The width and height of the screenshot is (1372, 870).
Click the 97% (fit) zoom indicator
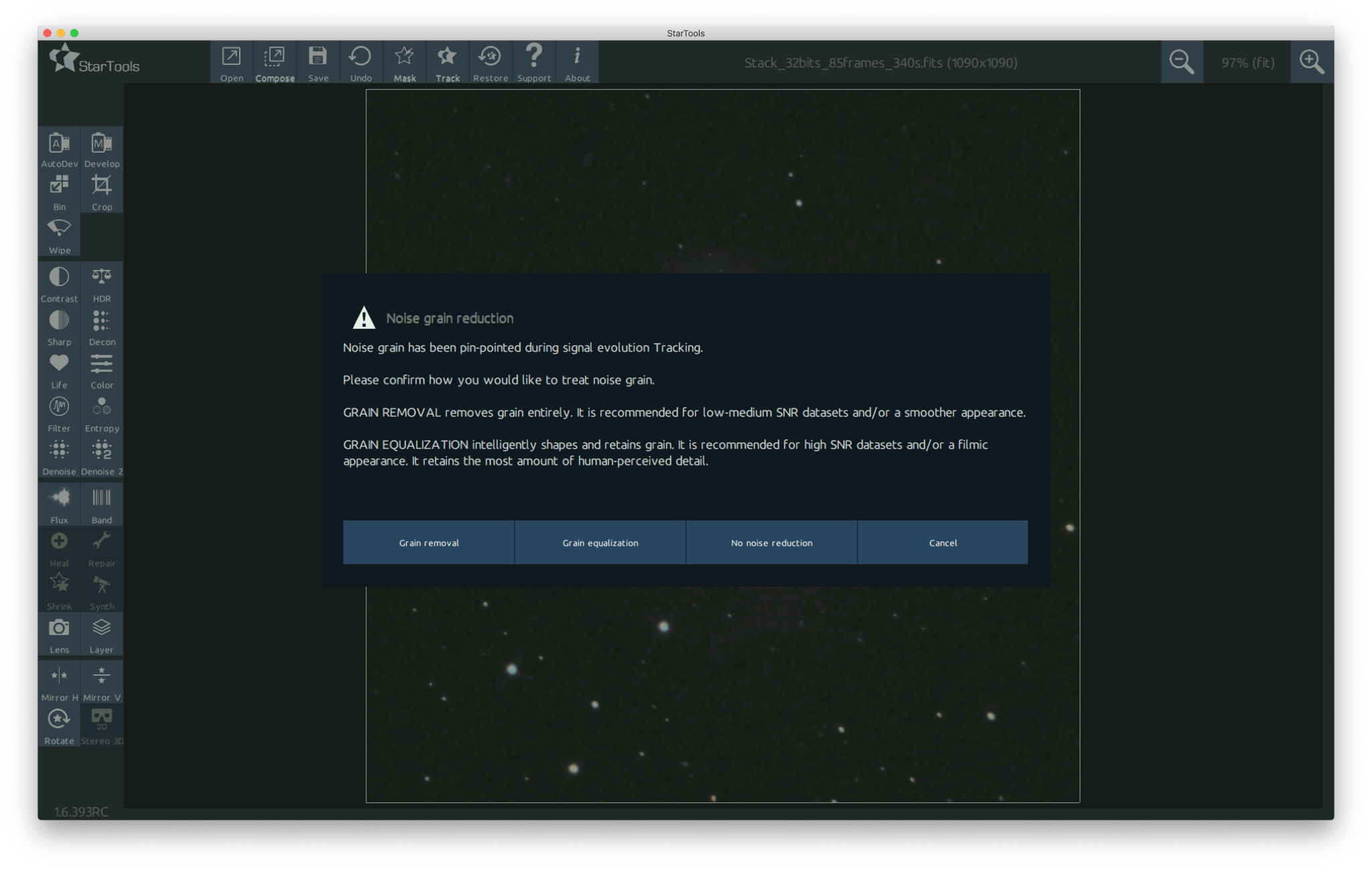(x=1247, y=62)
